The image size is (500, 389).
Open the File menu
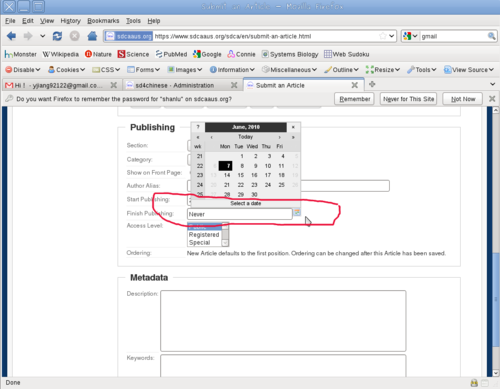10,21
